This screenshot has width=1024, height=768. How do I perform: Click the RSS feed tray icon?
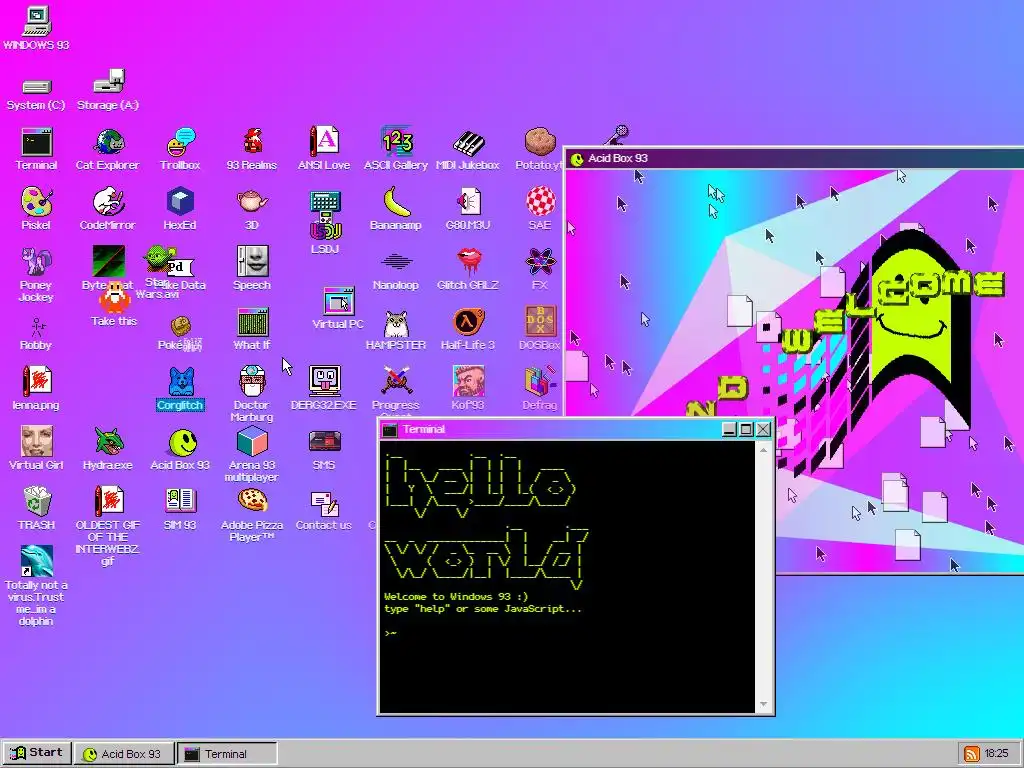tap(972, 754)
